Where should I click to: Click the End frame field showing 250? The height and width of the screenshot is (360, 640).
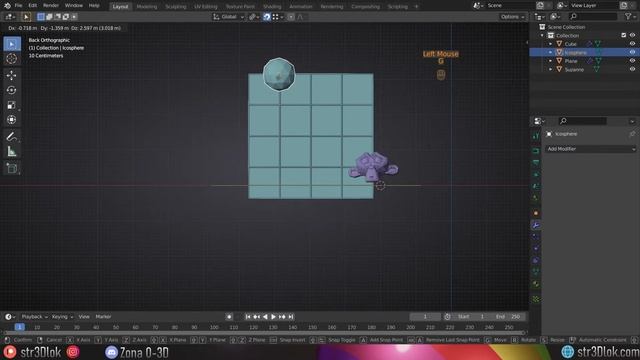(x=509, y=317)
